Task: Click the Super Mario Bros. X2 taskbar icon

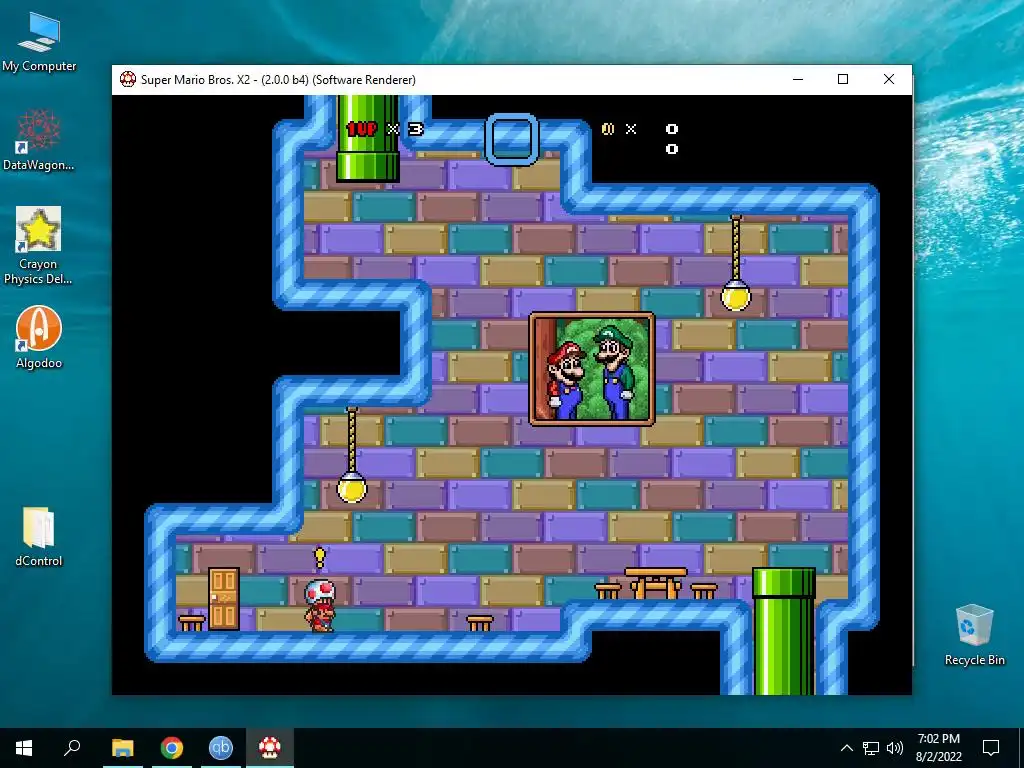Action: (x=270, y=748)
